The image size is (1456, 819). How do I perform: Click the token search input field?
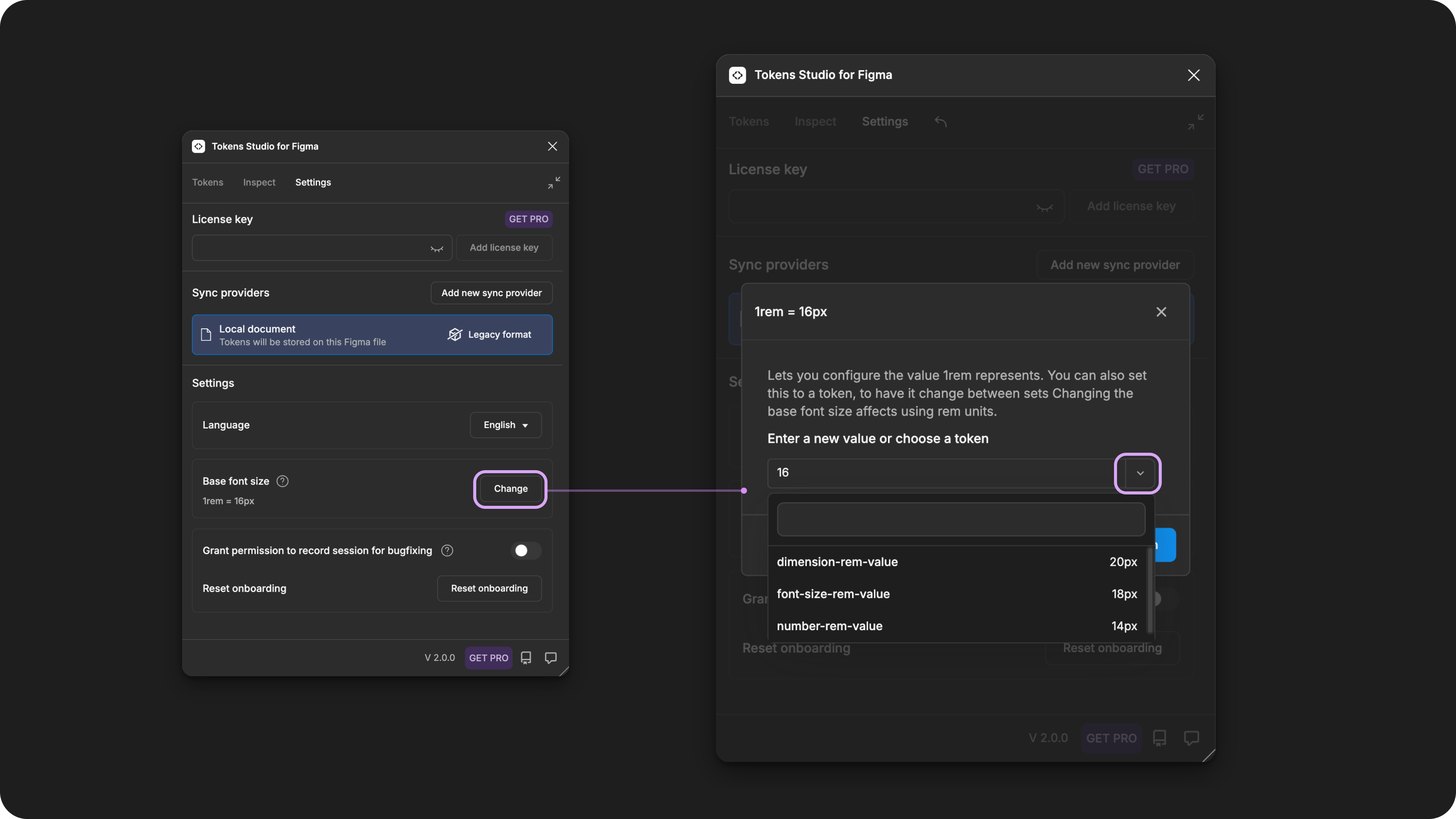[x=961, y=519]
